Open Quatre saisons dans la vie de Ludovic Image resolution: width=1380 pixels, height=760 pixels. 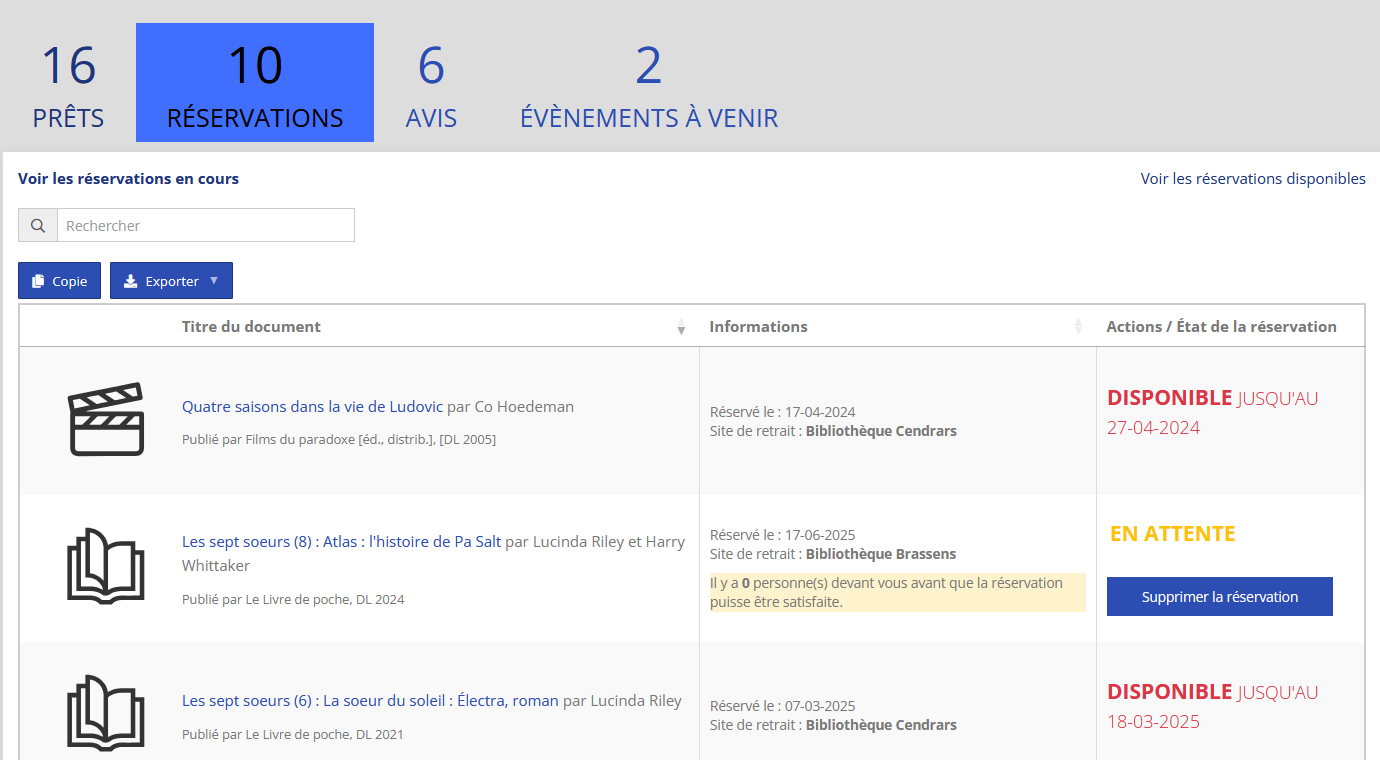(x=312, y=407)
